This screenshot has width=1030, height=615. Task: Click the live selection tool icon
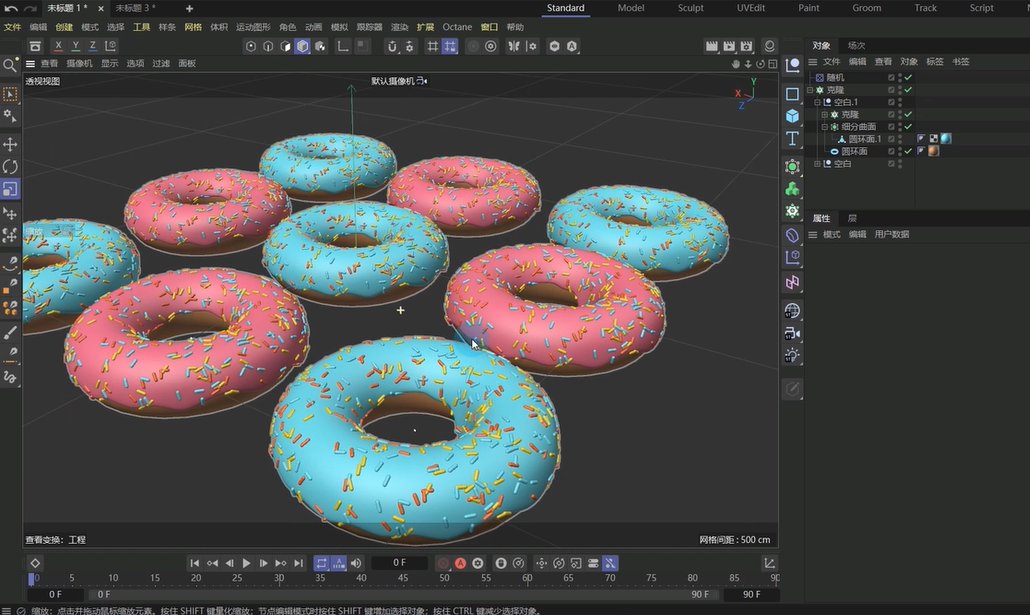[x=10, y=95]
